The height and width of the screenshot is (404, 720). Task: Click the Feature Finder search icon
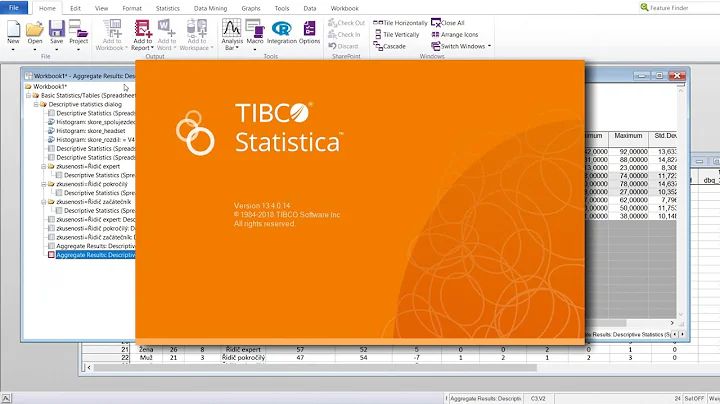[644, 7]
